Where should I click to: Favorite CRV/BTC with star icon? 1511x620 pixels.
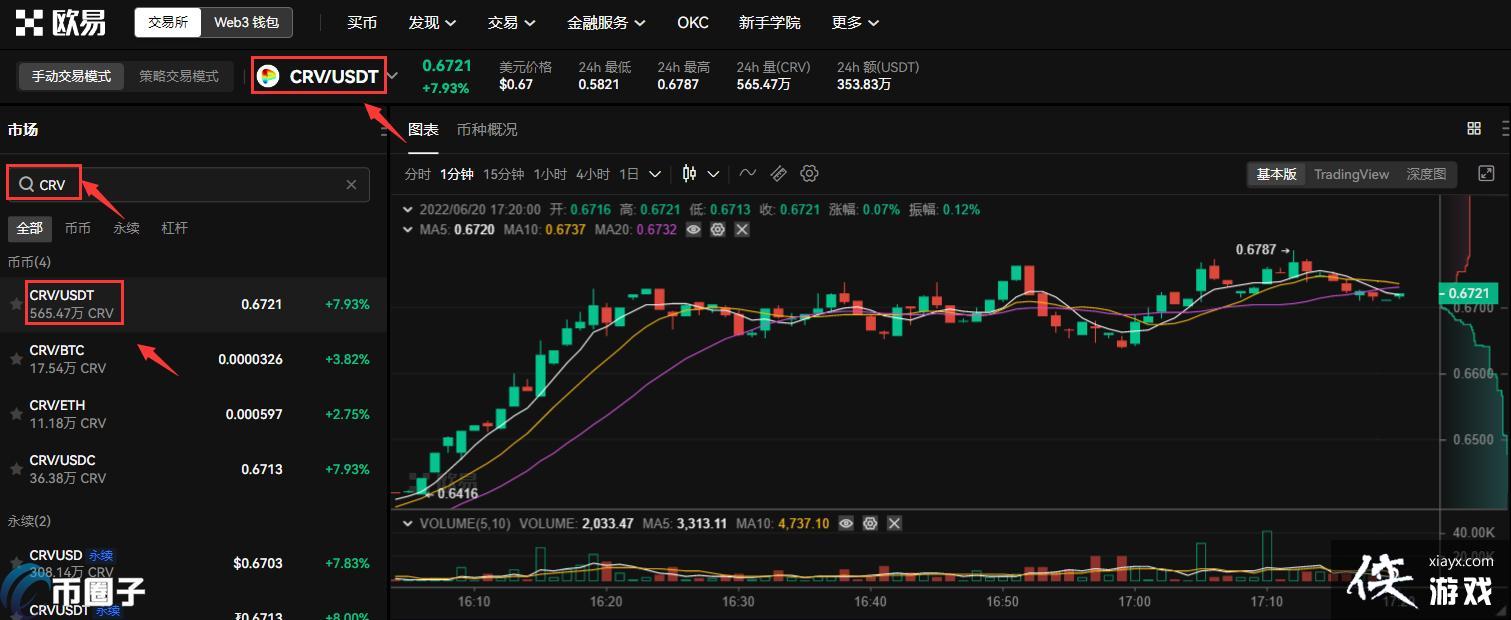point(16,359)
